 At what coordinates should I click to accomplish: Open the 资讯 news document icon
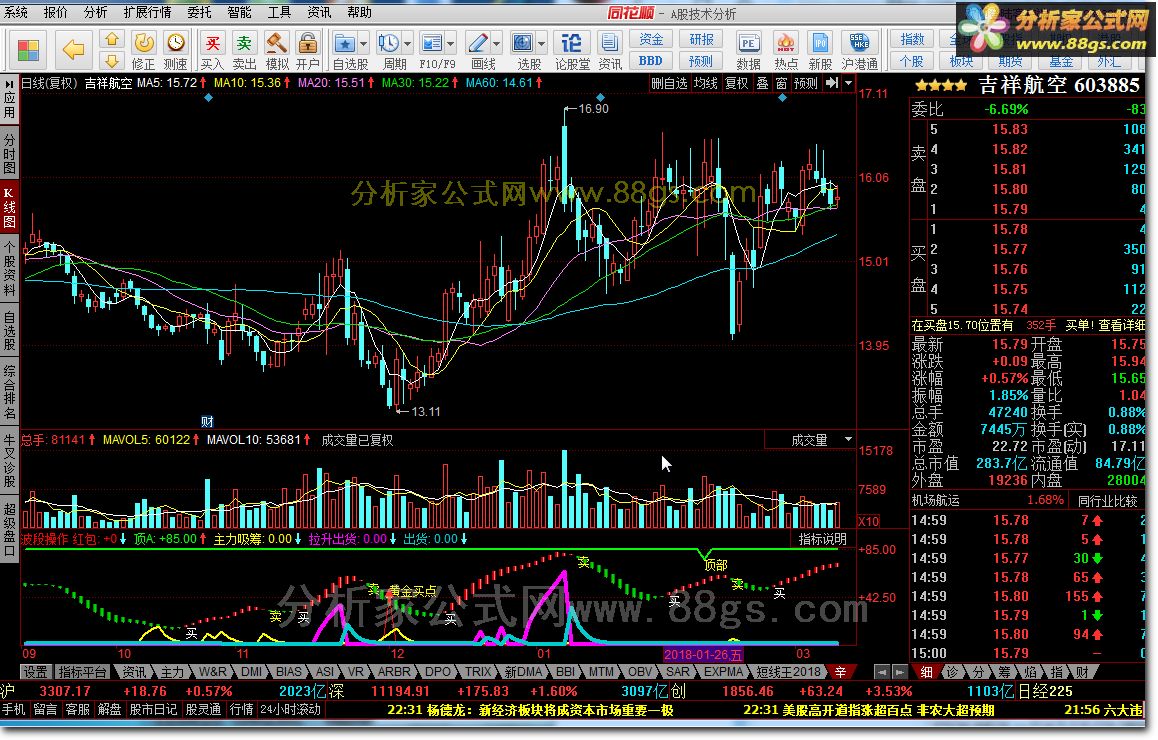(x=609, y=50)
